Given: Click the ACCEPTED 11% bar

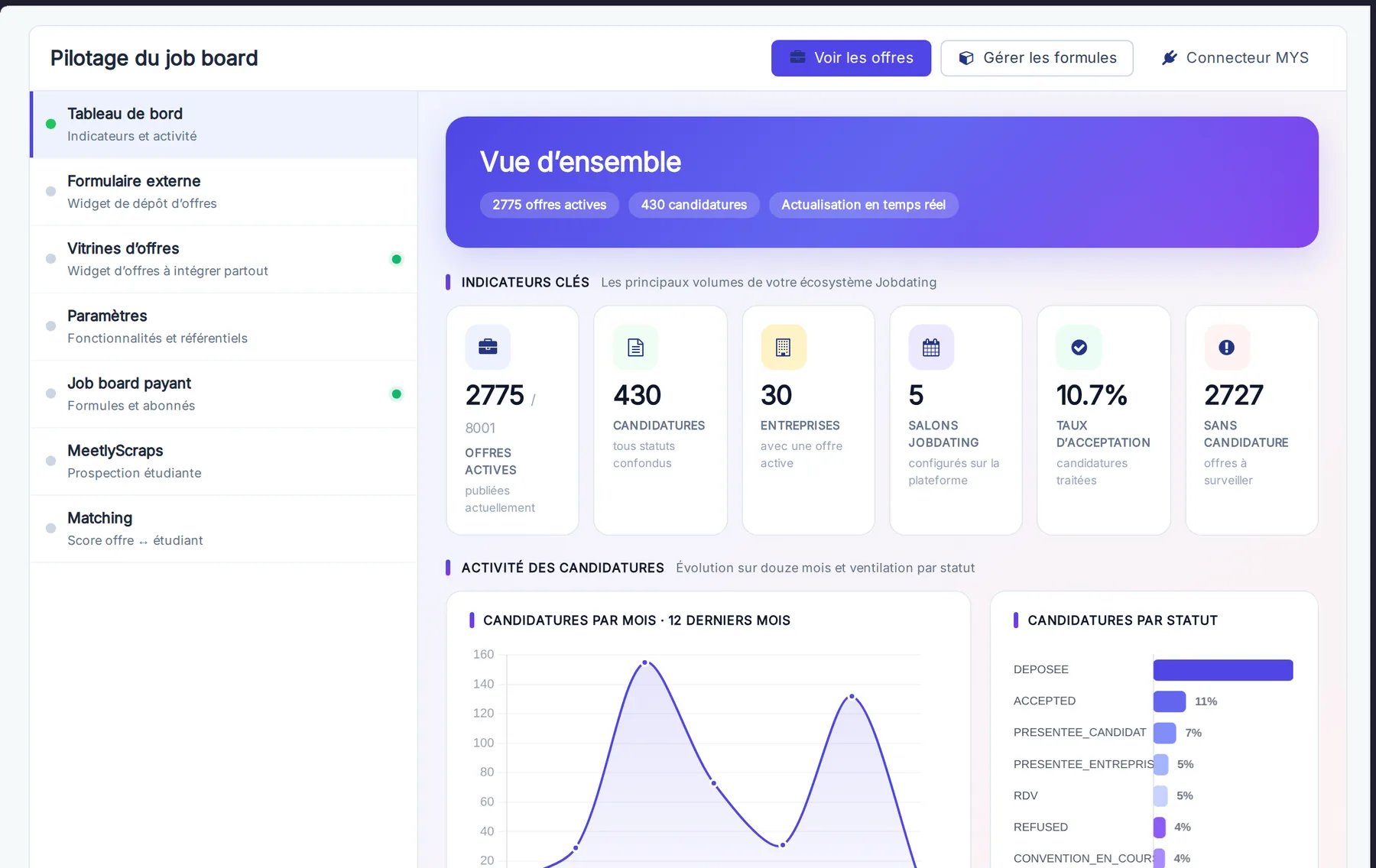Looking at the screenshot, I should [1170, 701].
